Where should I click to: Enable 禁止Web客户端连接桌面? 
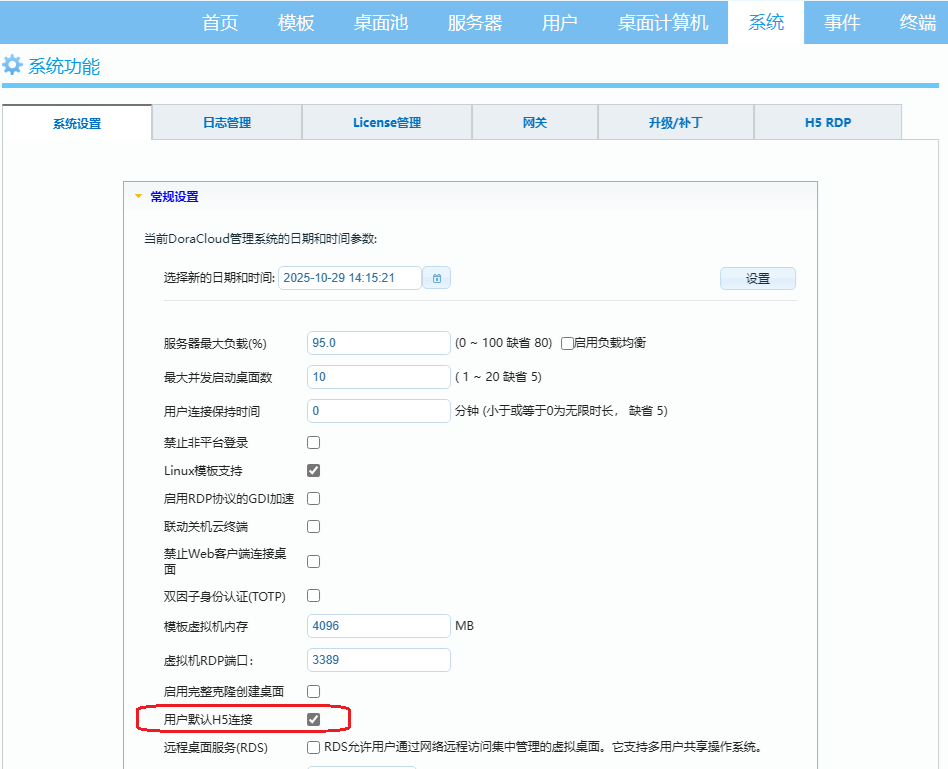click(x=313, y=561)
